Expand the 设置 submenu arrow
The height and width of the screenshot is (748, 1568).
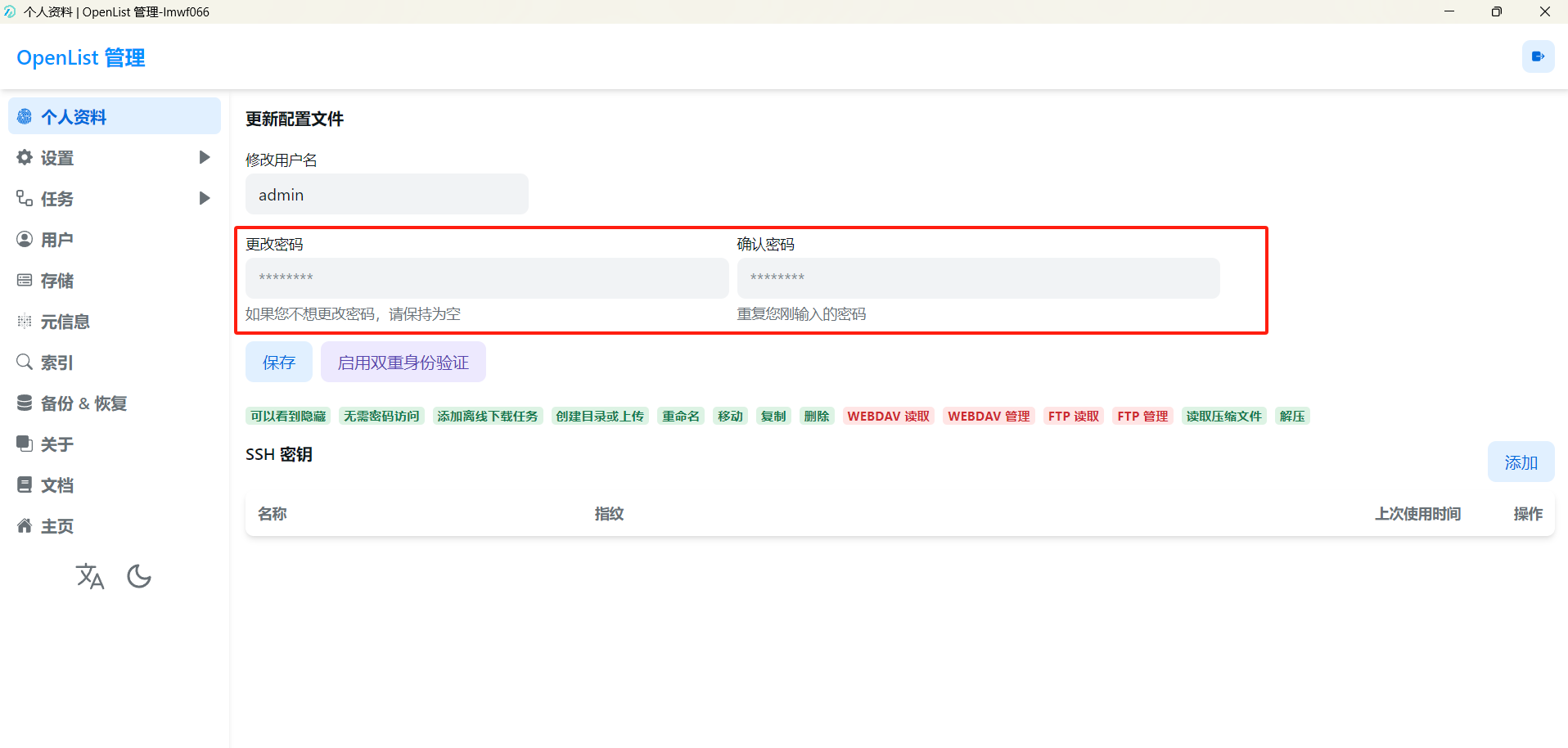tap(205, 157)
